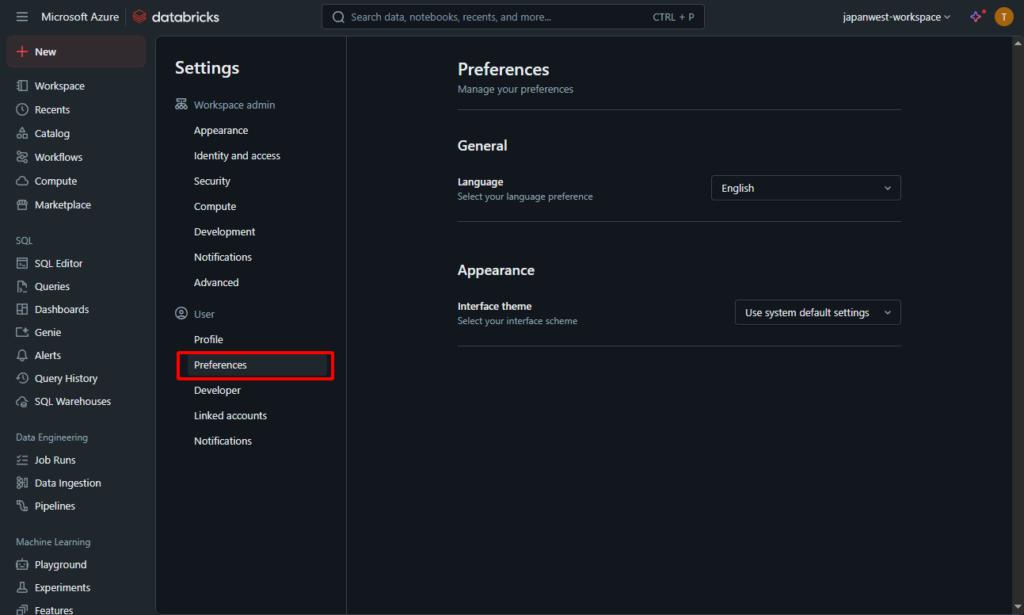Open SQL Editor from the sidebar
The image size is (1024, 615).
58,263
